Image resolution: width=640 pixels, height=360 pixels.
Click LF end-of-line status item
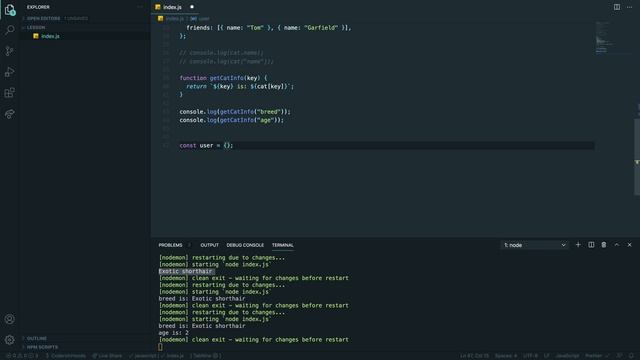pos(546,356)
